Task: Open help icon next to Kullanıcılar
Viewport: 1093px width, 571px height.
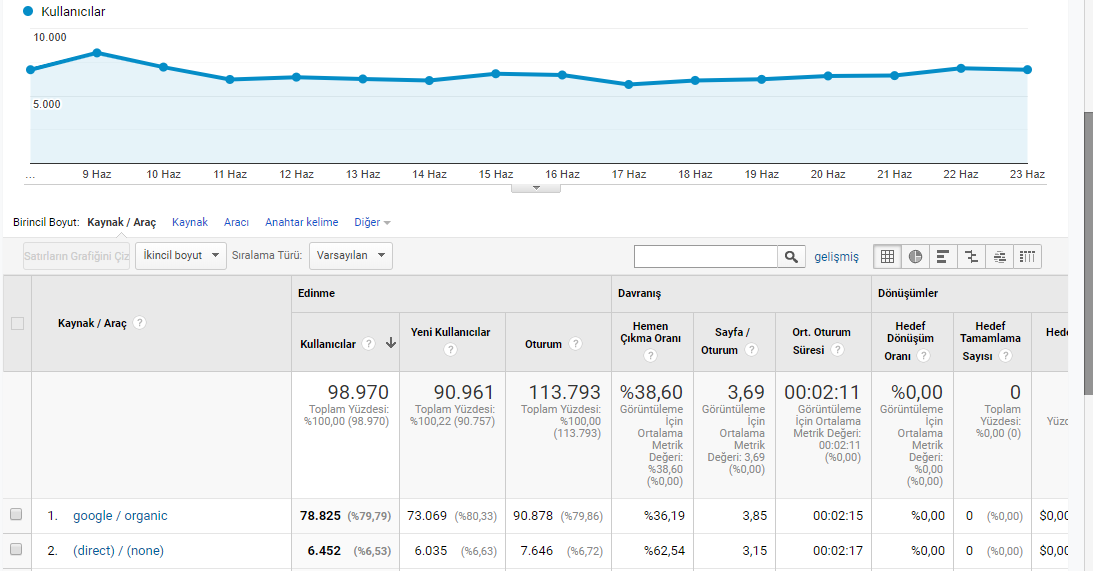Action: (369, 343)
